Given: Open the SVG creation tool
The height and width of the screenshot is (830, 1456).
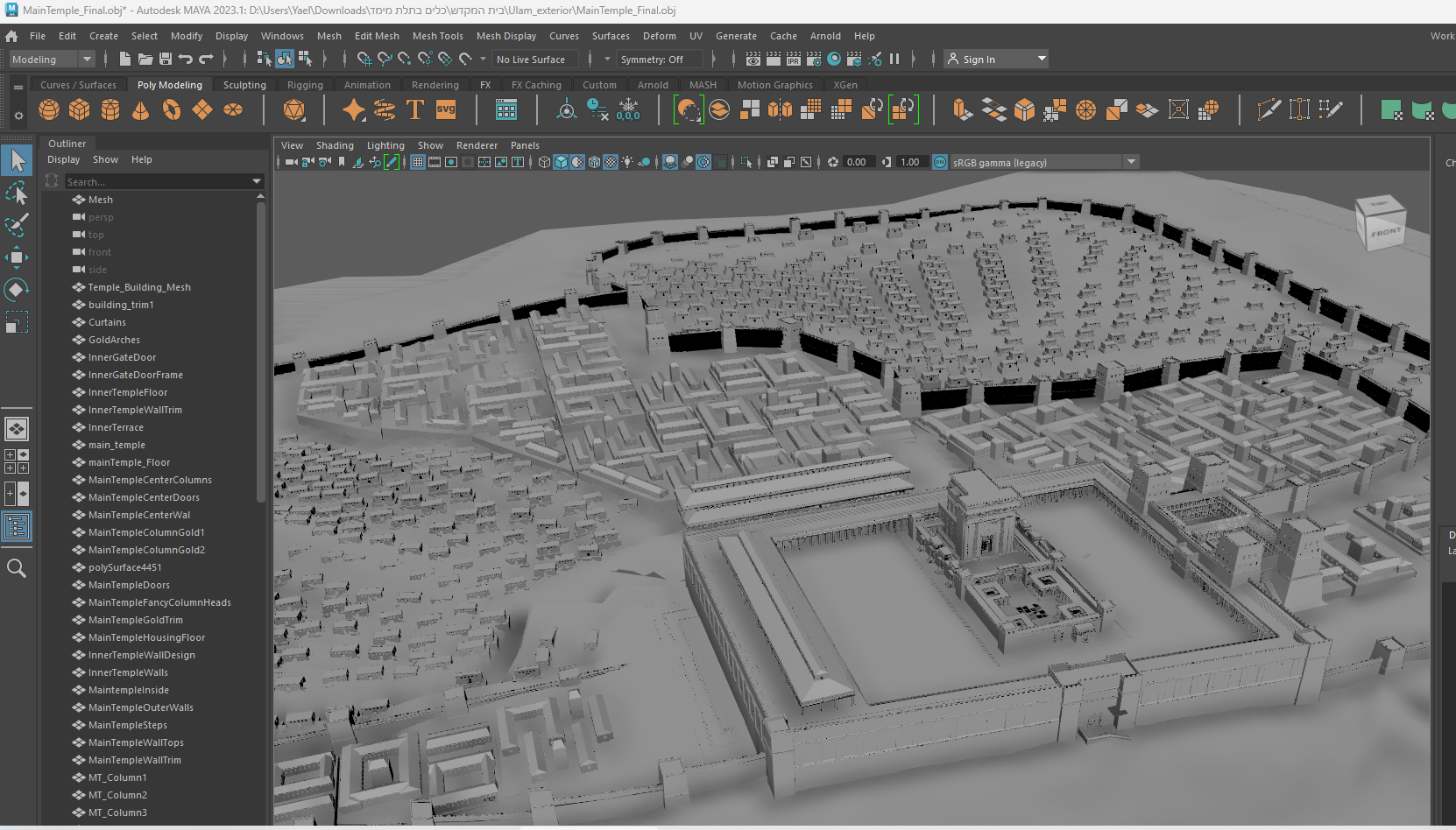Looking at the screenshot, I should [445, 109].
